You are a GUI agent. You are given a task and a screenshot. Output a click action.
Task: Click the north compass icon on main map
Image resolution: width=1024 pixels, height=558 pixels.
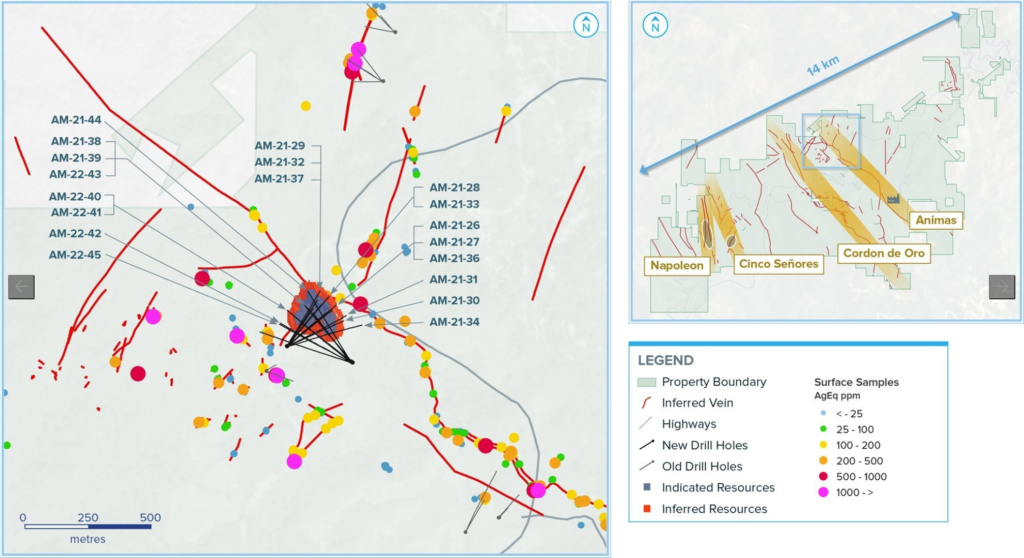coord(584,27)
